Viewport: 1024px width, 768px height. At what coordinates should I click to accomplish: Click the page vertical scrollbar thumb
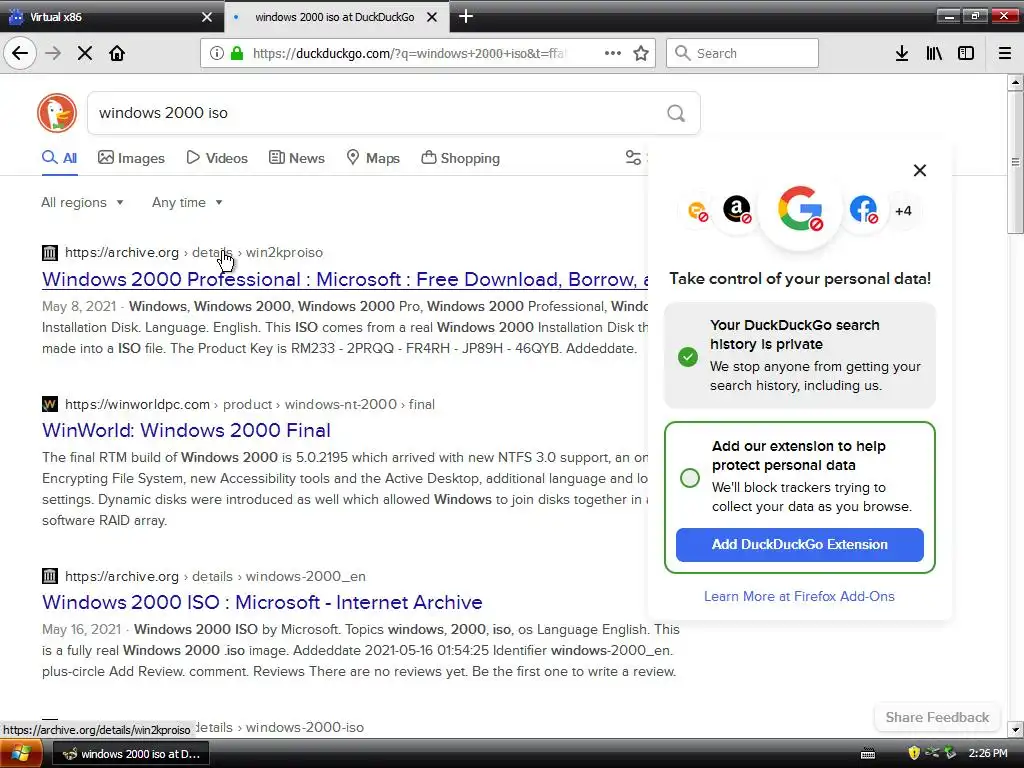point(1015,162)
